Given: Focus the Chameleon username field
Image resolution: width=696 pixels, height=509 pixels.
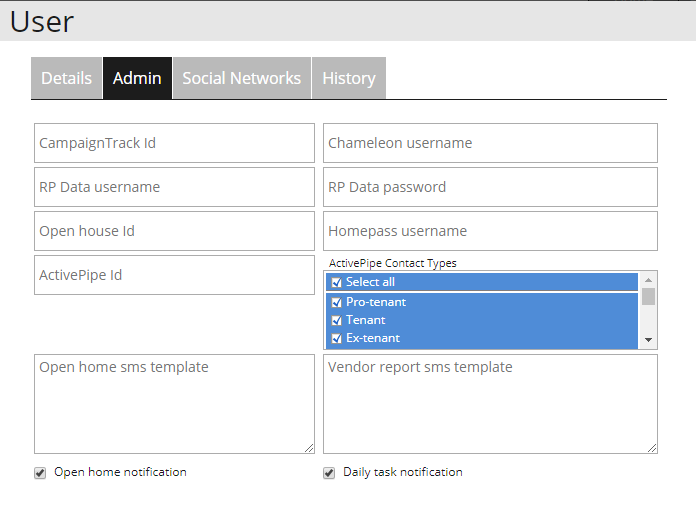Looking at the screenshot, I should click(490, 143).
